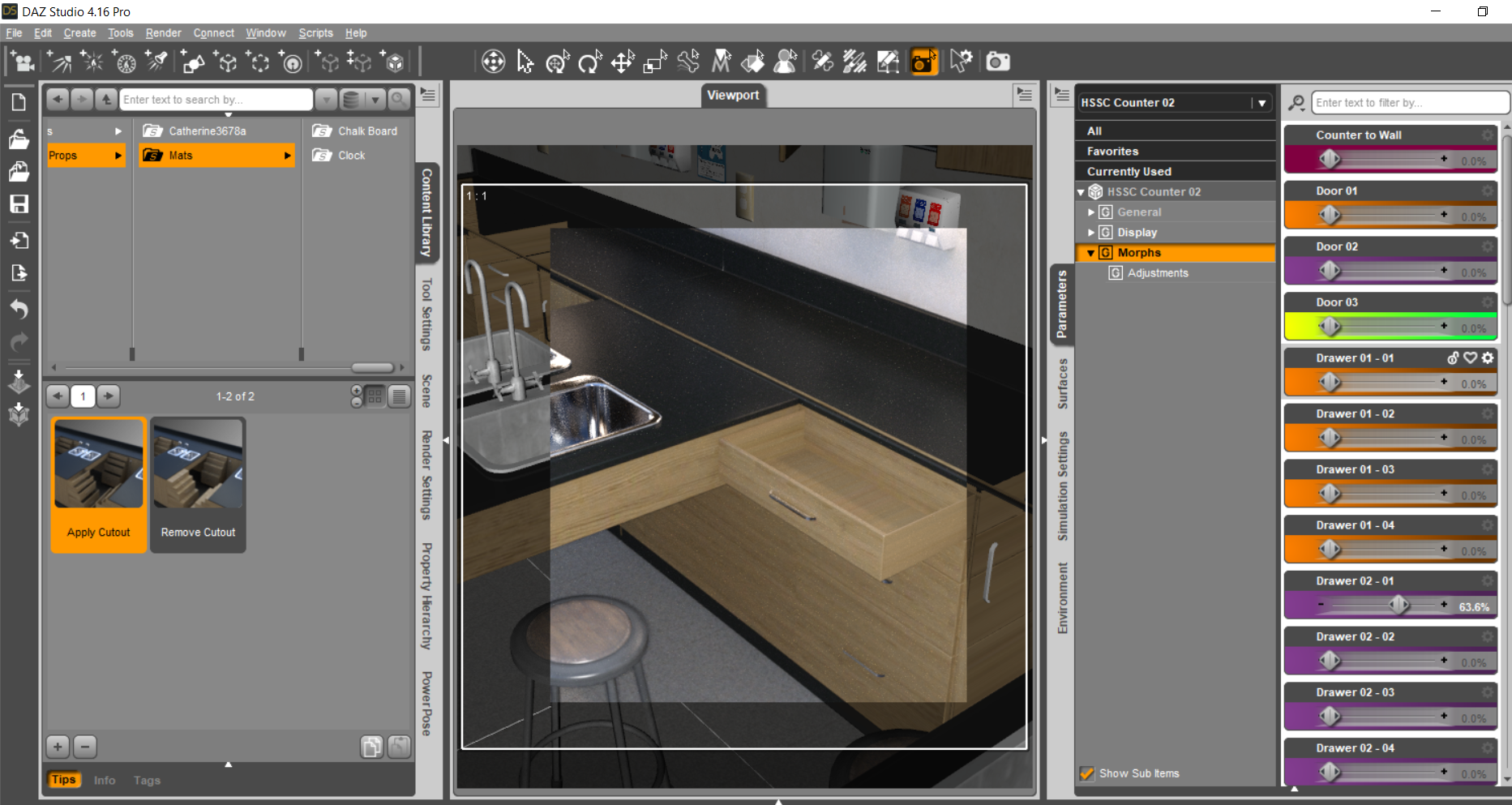1512x805 pixels.
Task: Select the Universal tool
Action: click(x=493, y=62)
